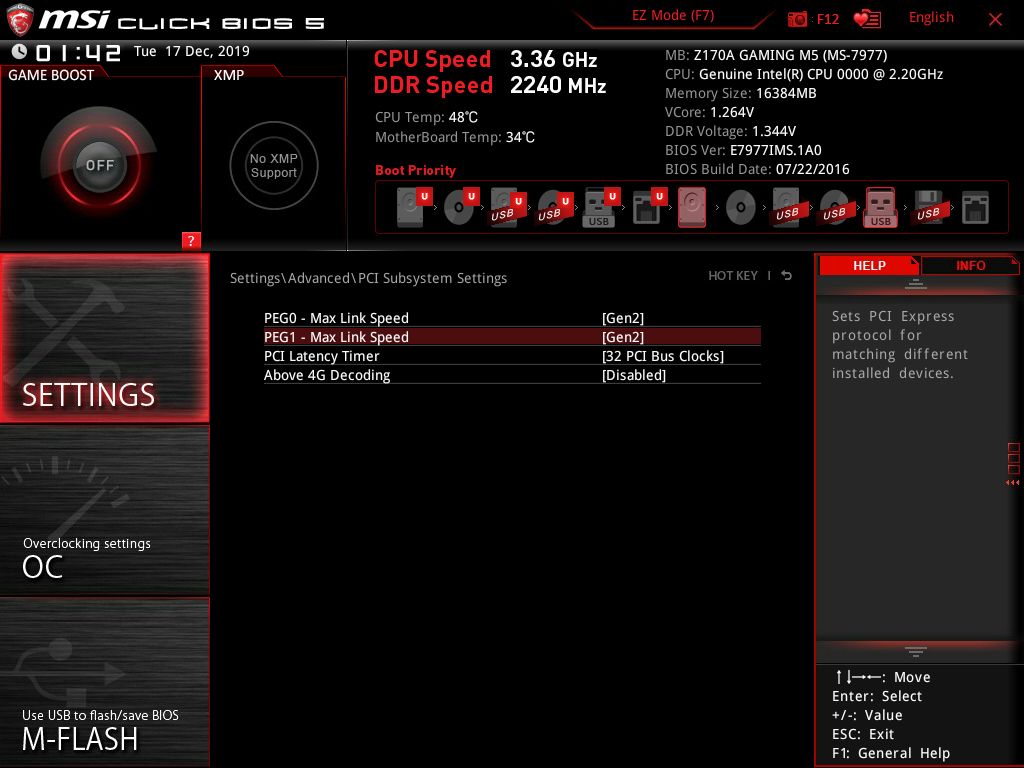Click the red question mark help icon
Viewport: 1024px width, 768px height.
click(191, 240)
